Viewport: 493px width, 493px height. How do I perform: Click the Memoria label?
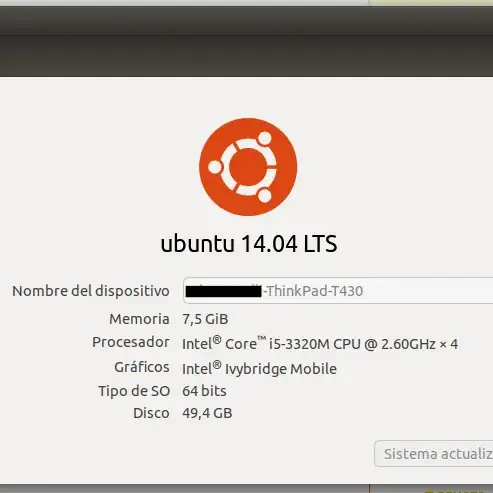tap(139, 319)
